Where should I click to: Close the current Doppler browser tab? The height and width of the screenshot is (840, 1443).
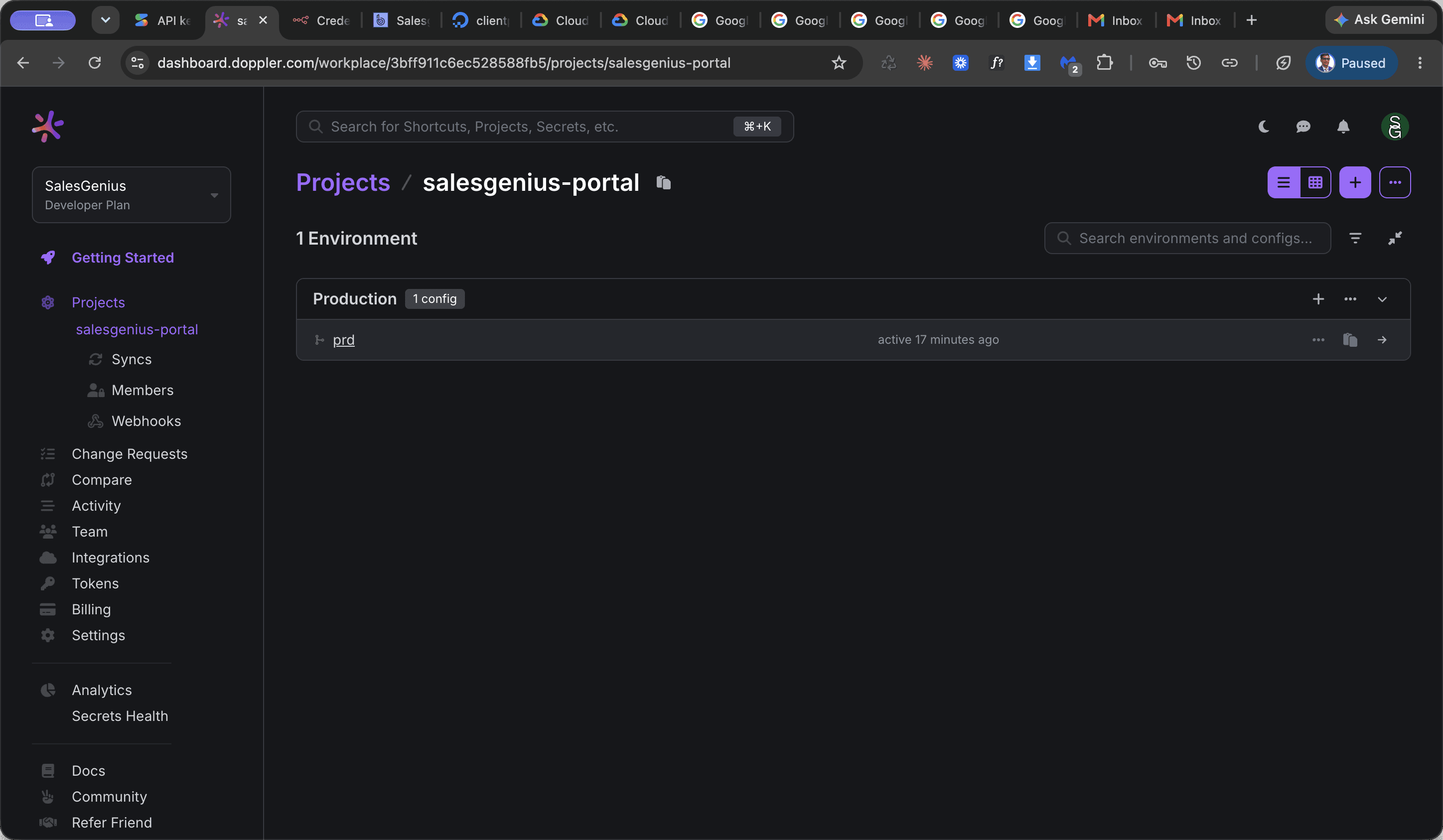pyautogui.click(x=263, y=20)
